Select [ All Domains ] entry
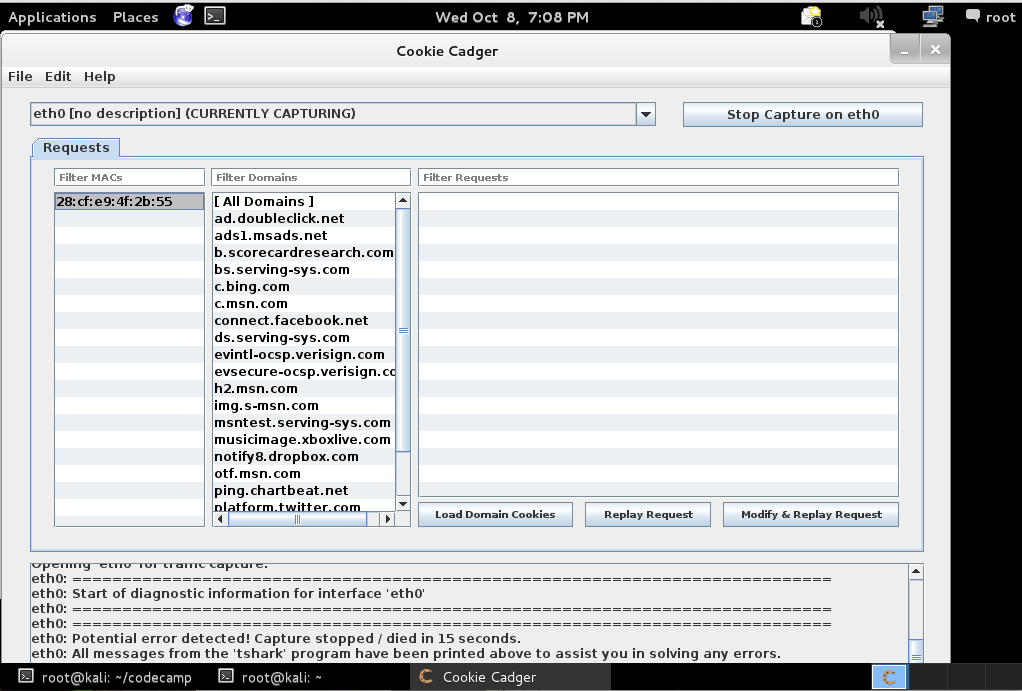1022x691 pixels. [x=304, y=201]
